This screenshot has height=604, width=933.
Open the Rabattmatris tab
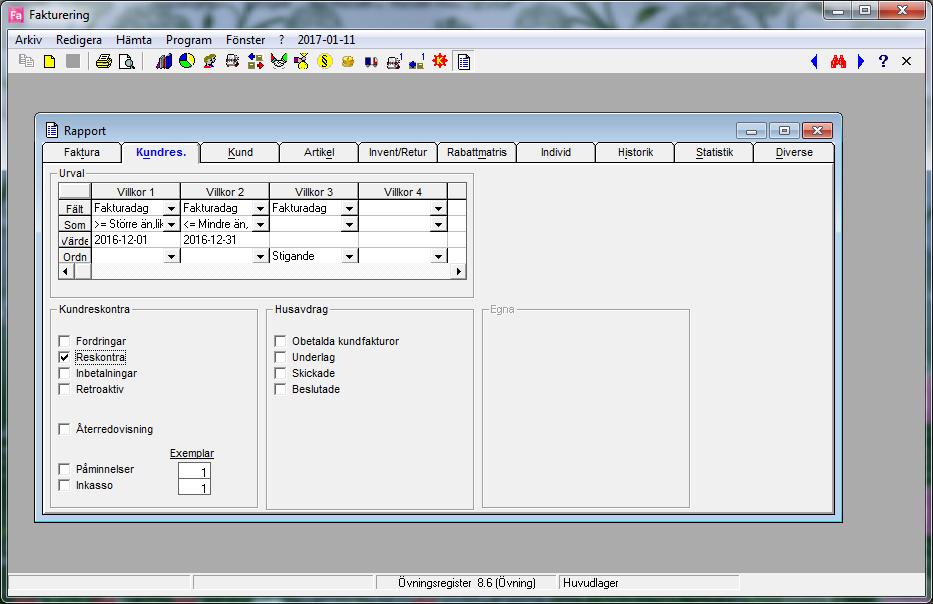(477, 152)
